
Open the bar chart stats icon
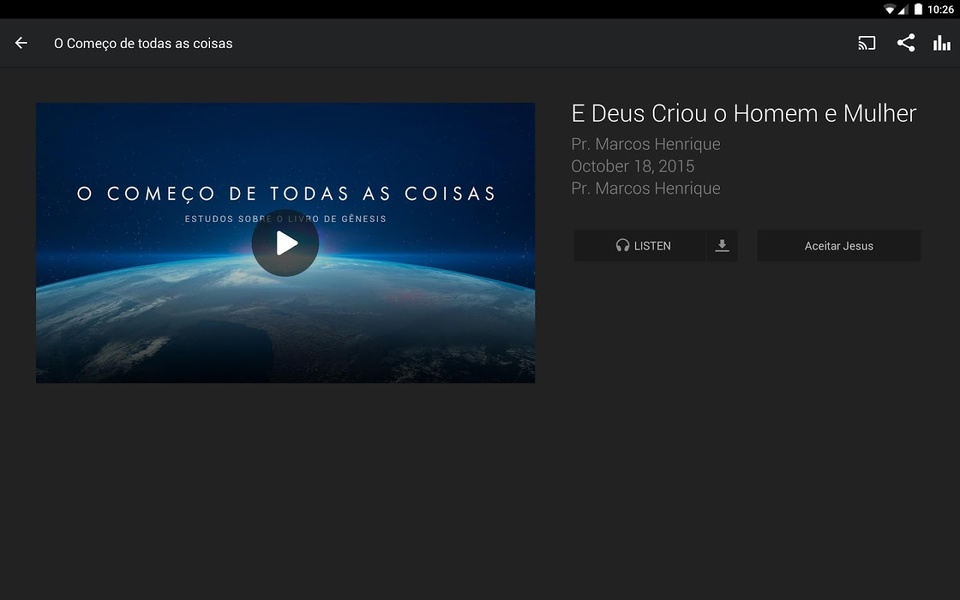942,43
